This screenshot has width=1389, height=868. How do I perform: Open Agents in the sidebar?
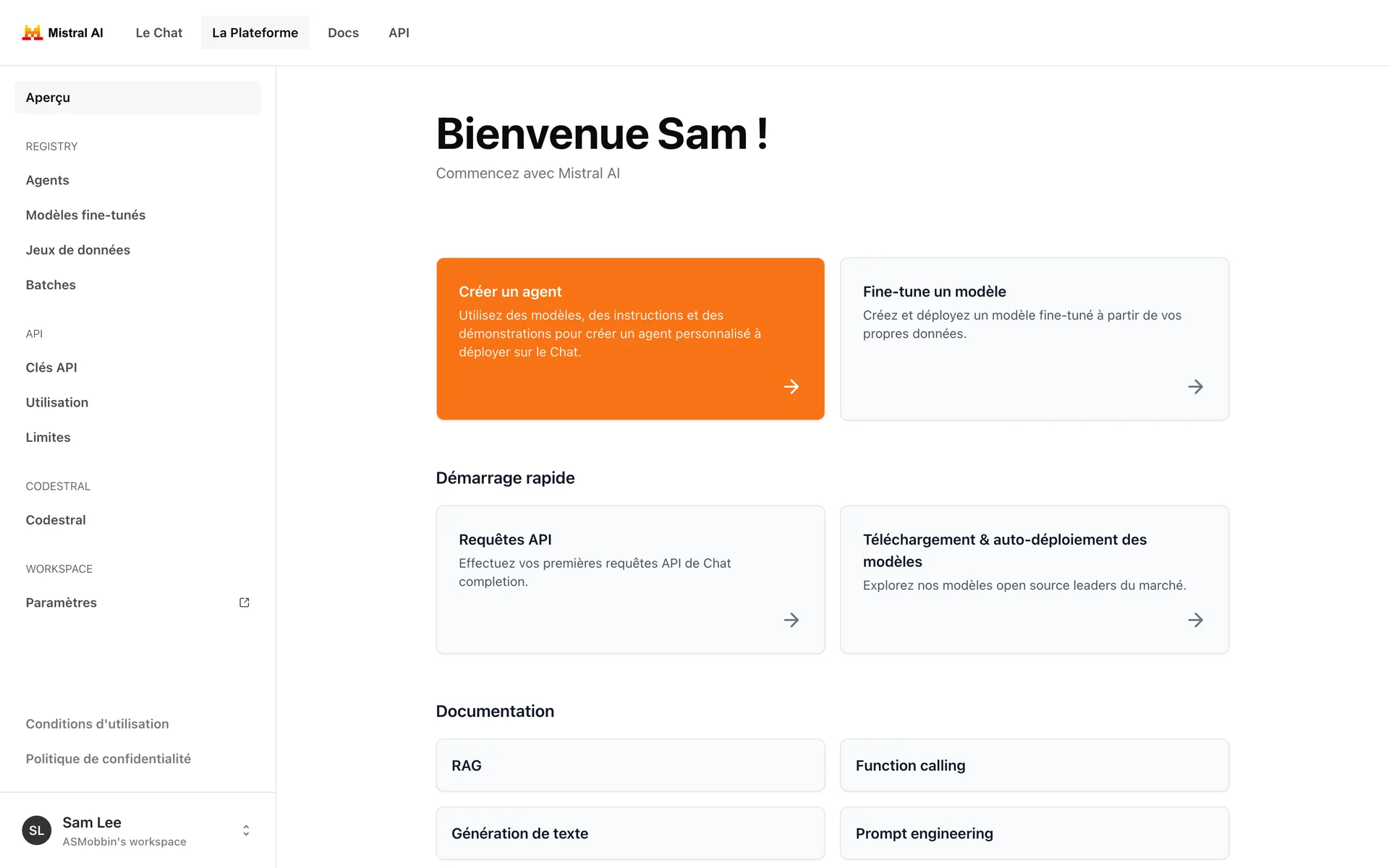click(48, 180)
